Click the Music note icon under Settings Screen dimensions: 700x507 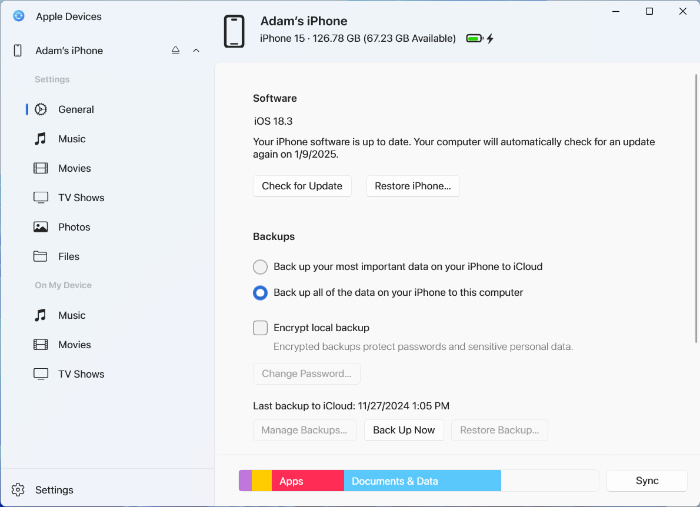(40, 139)
